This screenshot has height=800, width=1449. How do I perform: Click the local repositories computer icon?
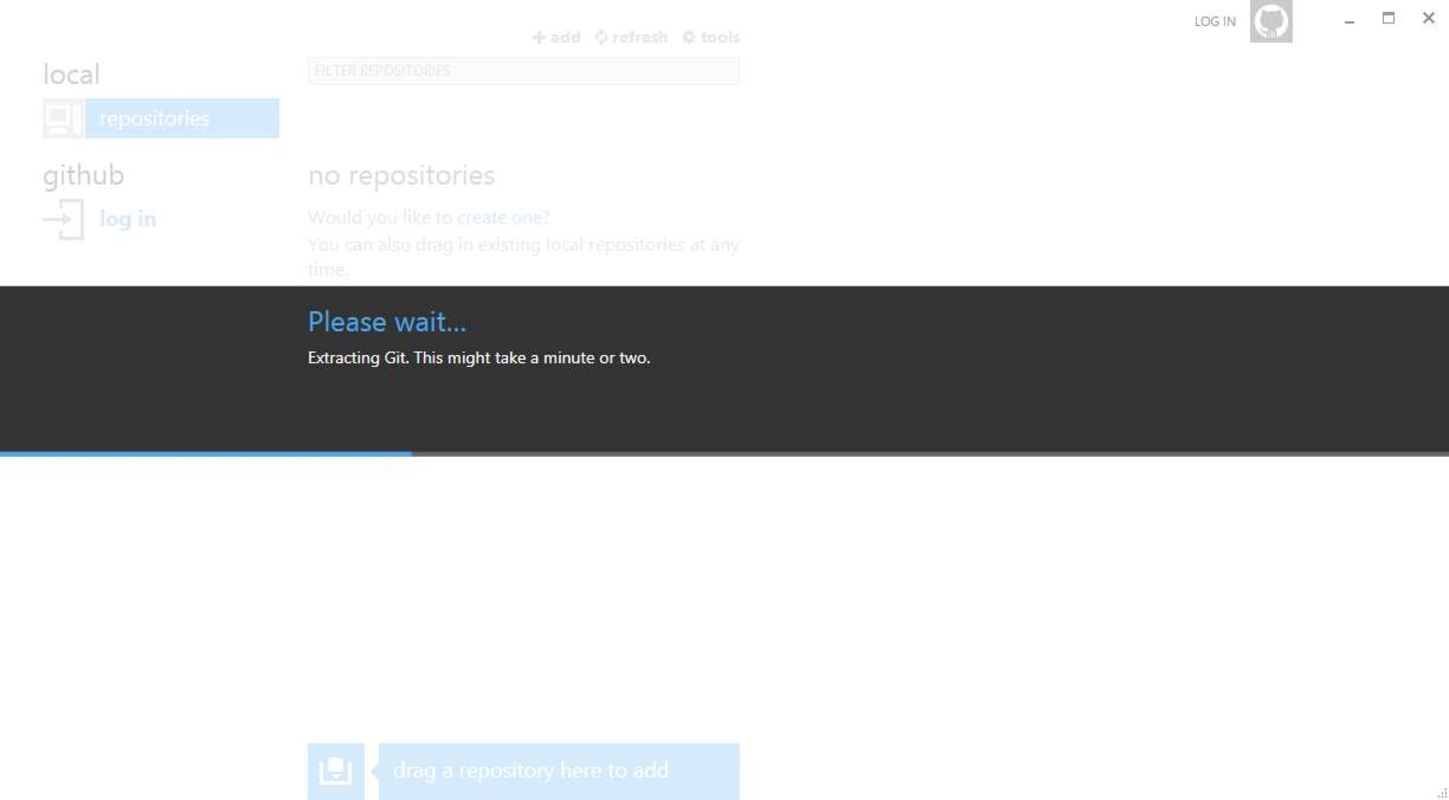[x=63, y=119]
